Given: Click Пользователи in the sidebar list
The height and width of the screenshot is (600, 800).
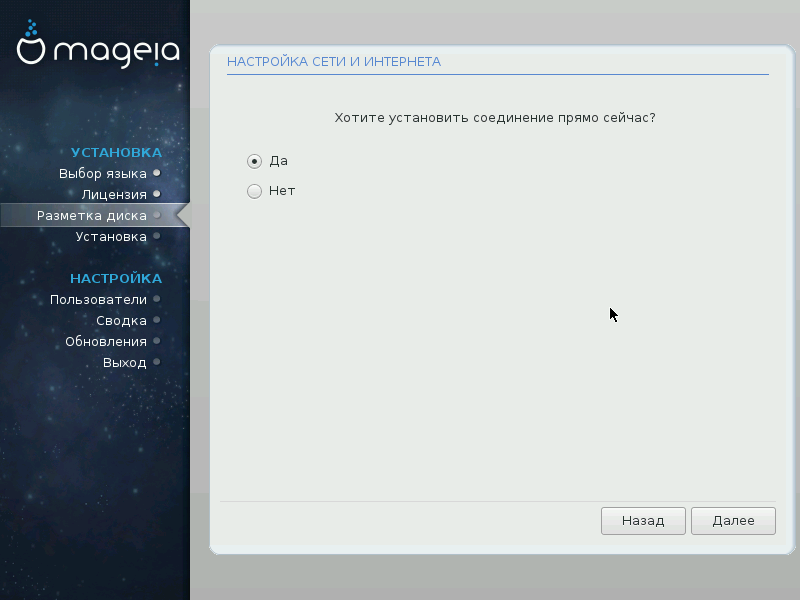Looking at the screenshot, I should [98, 299].
